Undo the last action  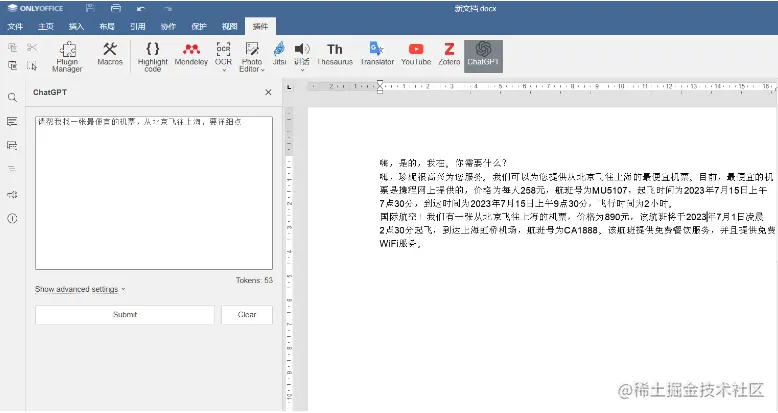coord(141,8)
